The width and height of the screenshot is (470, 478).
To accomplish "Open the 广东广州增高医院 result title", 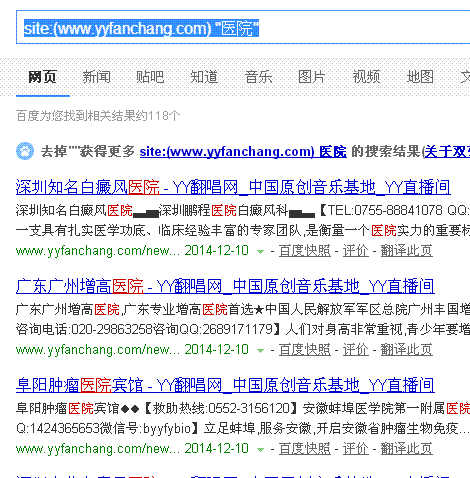I will click(225, 286).
